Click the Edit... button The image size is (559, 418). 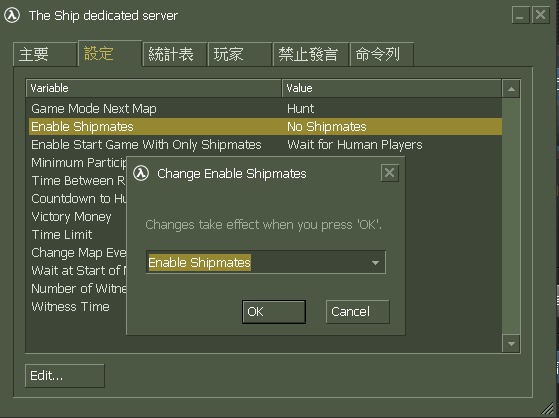[x=65, y=376]
